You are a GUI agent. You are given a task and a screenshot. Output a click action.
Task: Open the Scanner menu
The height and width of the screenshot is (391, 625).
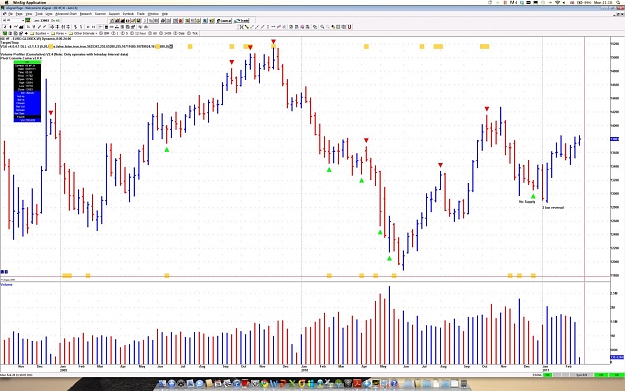click(x=100, y=14)
